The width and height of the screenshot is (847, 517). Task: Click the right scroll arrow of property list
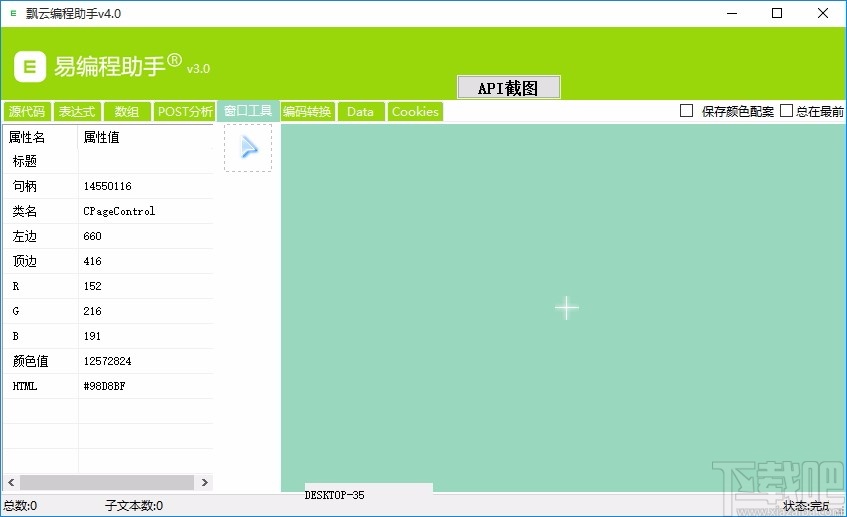[205, 482]
